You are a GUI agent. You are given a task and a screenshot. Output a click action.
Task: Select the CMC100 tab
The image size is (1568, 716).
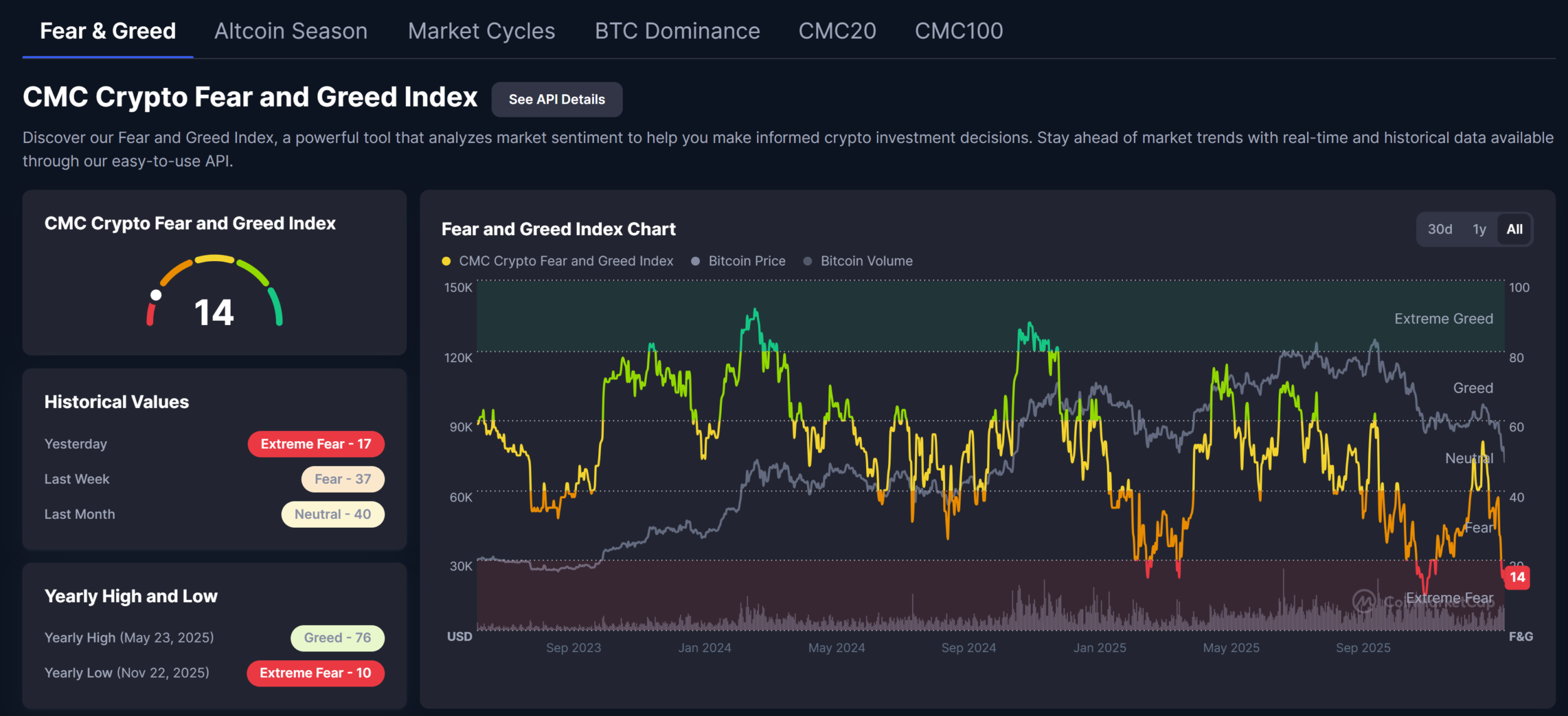pyautogui.click(x=958, y=31)
